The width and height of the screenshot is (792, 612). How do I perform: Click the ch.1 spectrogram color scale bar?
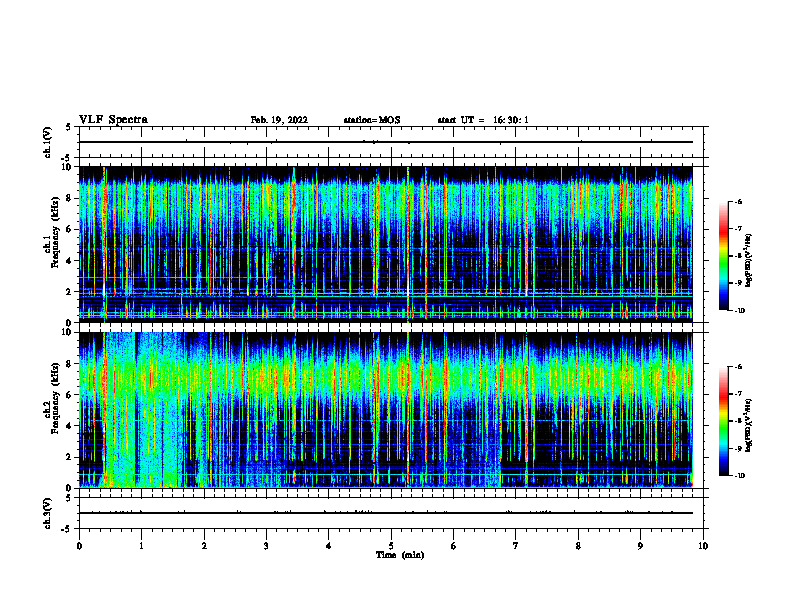click(x=723, y=256)
